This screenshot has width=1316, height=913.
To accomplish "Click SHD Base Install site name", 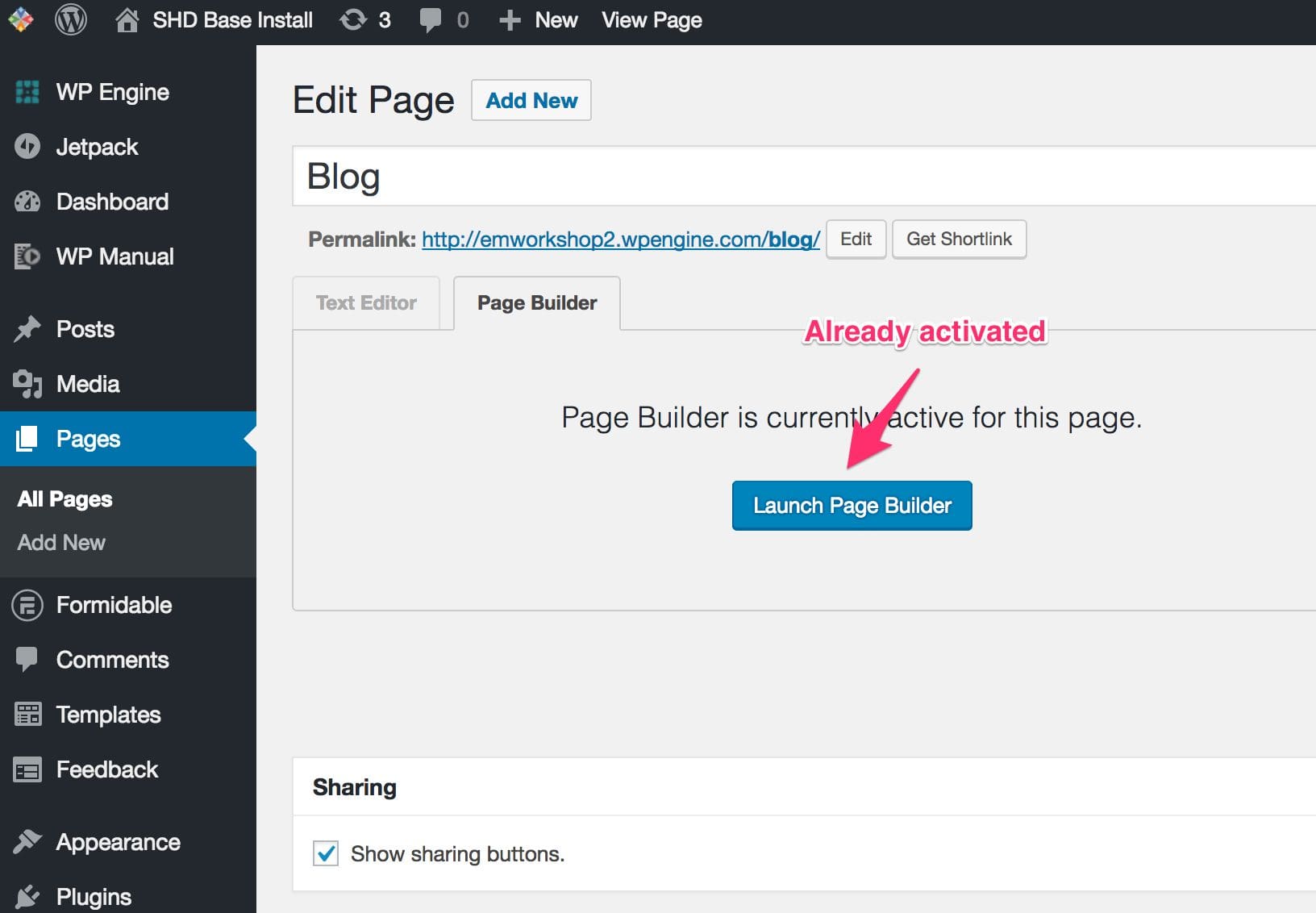I will [233, 20].
